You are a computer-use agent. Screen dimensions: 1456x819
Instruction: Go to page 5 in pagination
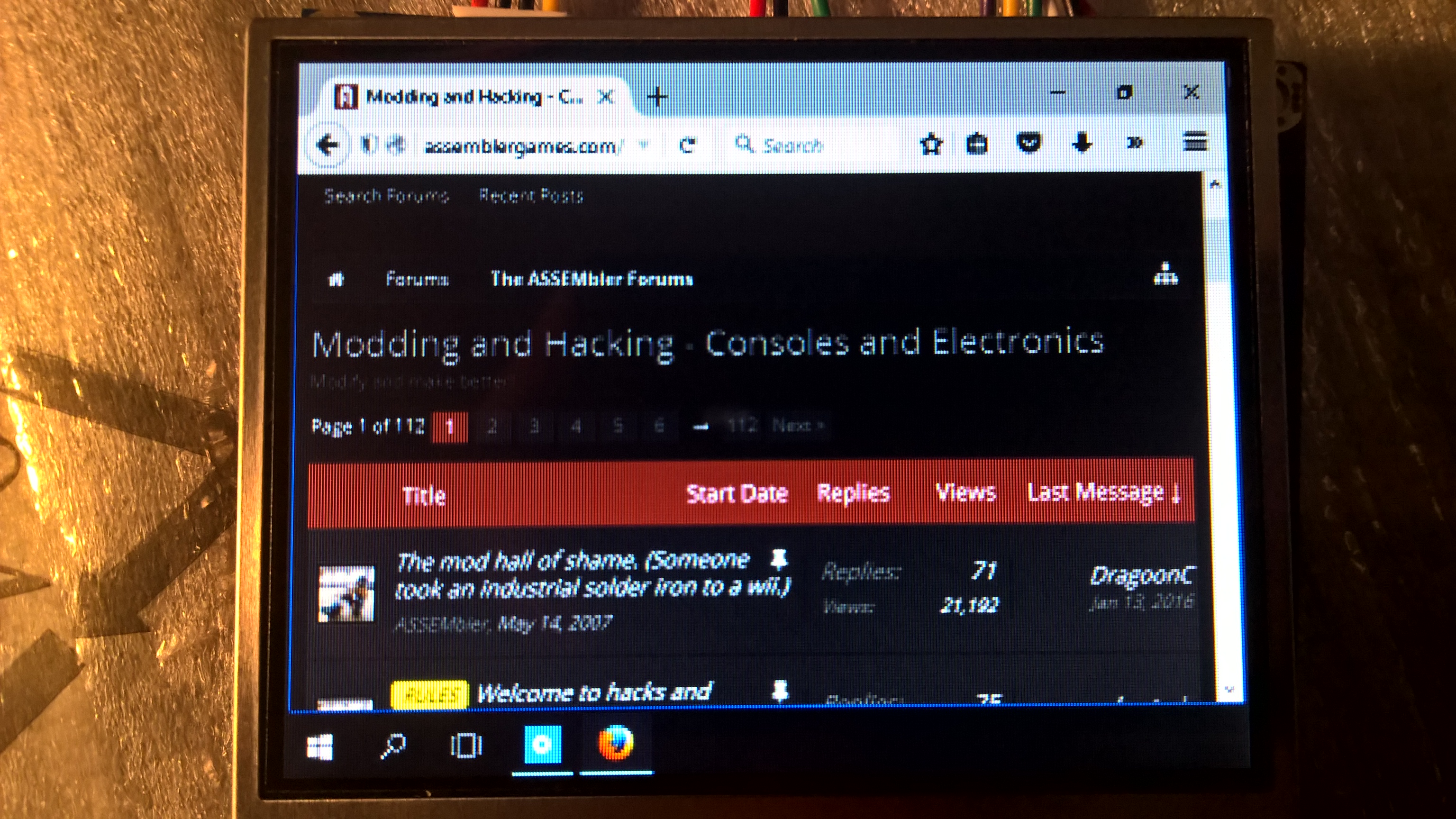[618, 425]
